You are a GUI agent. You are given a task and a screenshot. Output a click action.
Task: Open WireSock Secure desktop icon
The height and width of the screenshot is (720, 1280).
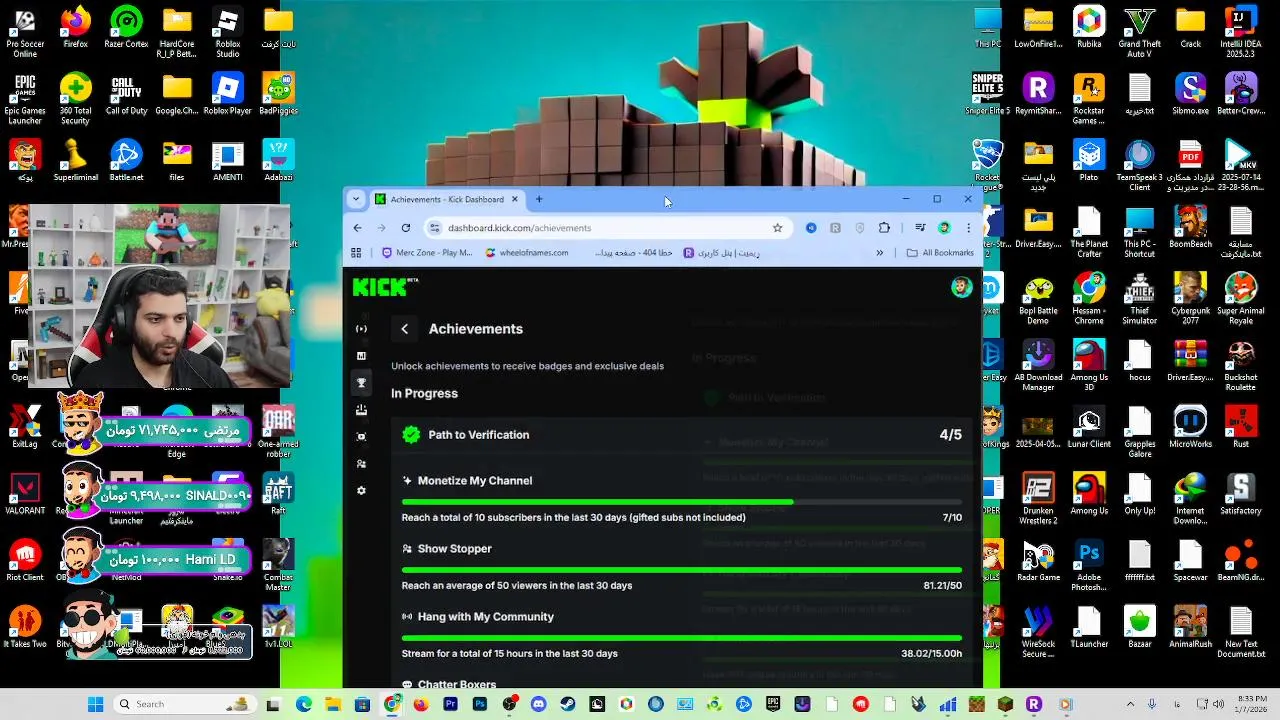pos(1038,632)
